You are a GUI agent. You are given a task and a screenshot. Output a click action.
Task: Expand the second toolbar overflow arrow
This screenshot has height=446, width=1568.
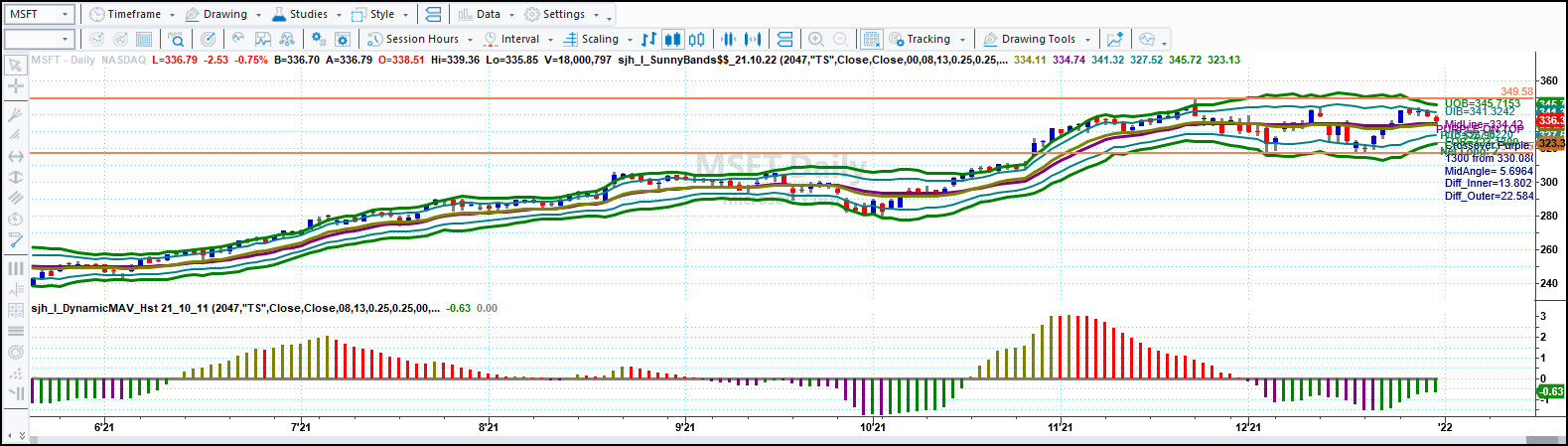click(x=1164, y=44)
